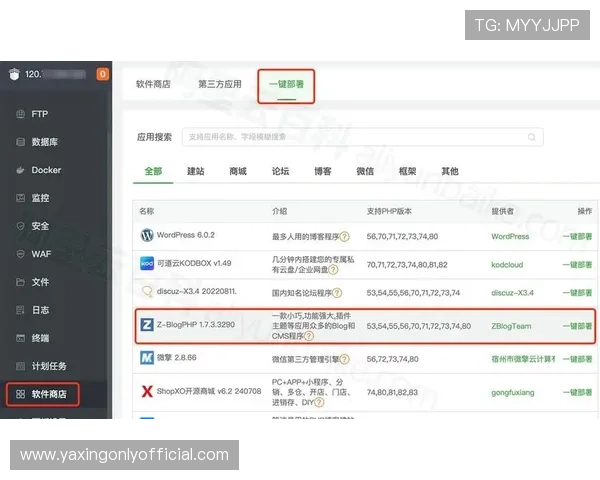Select the 商城 category tab
The width and height of the screenshot is (600, 480).
[238, 171]
